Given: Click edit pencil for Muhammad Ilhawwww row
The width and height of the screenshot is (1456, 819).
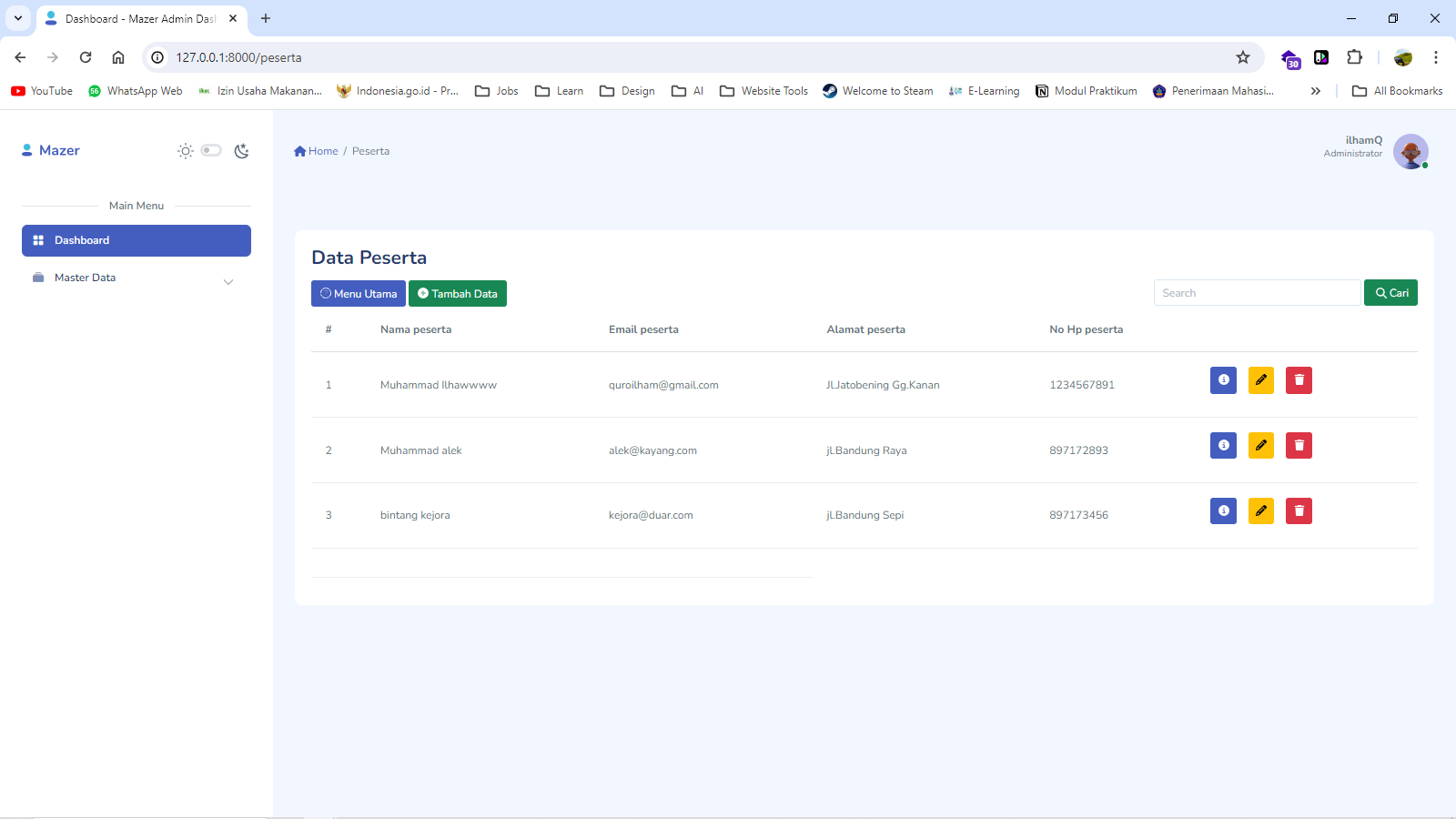Looking at the screenshot, I should point(1260,380).
